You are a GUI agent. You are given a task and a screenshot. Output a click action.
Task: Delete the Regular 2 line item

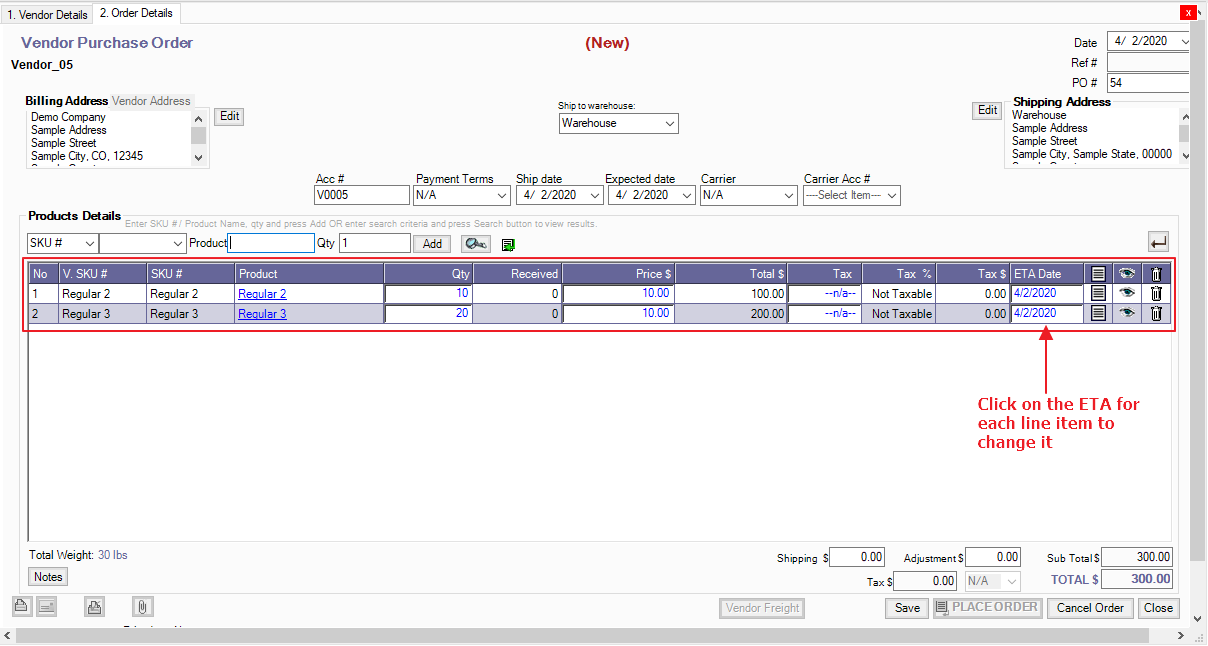coord(1156,293)
